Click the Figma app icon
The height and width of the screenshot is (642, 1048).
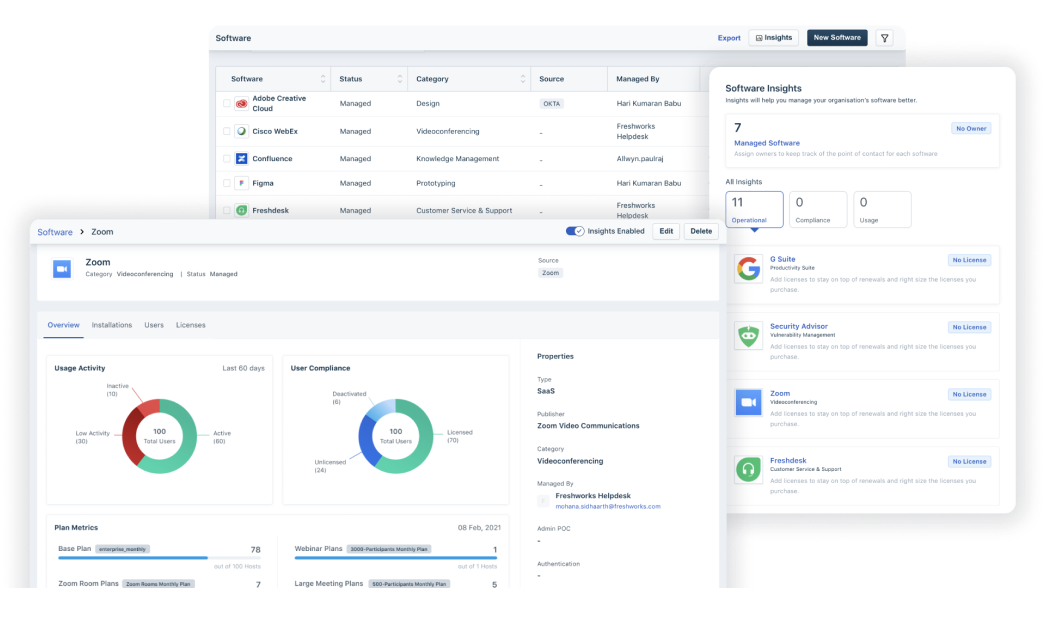click(240, 183)
